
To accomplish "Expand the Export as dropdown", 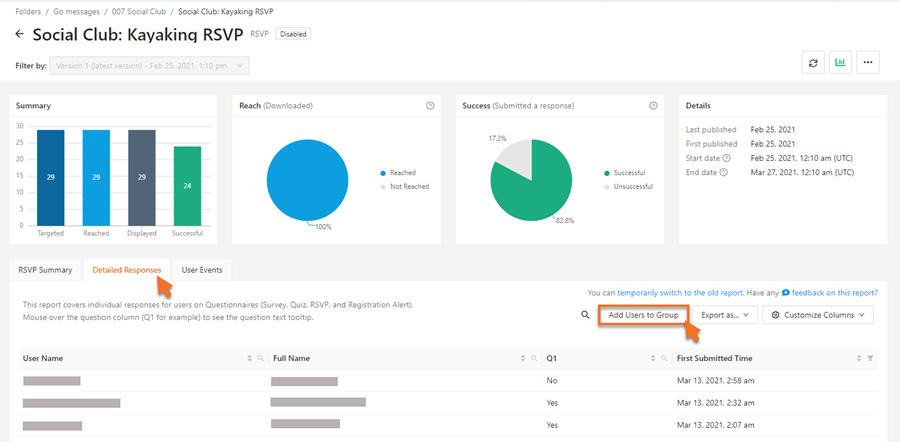I will (x=726, y=315).
